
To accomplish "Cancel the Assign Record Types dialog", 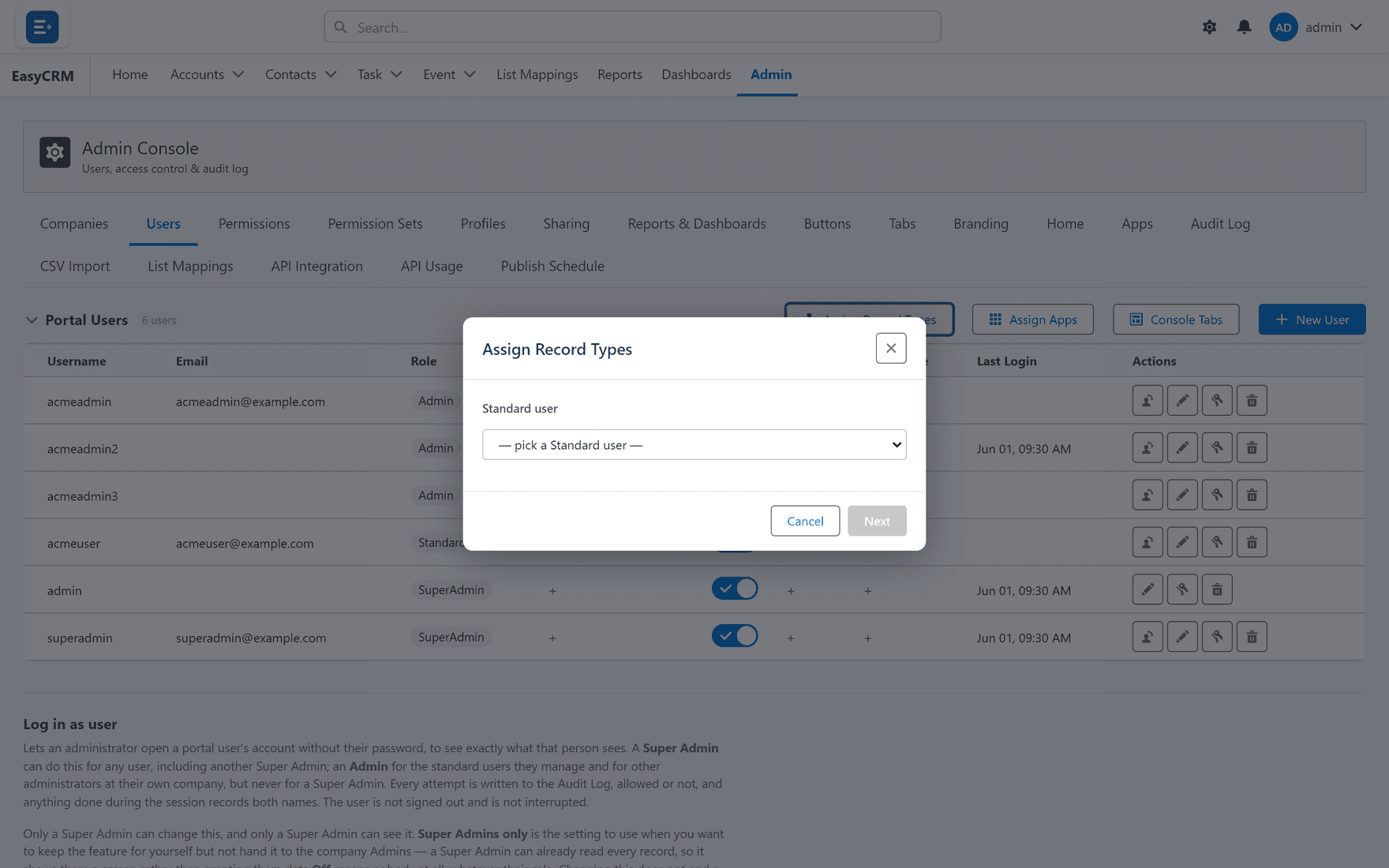I will (x=805, y=521).
